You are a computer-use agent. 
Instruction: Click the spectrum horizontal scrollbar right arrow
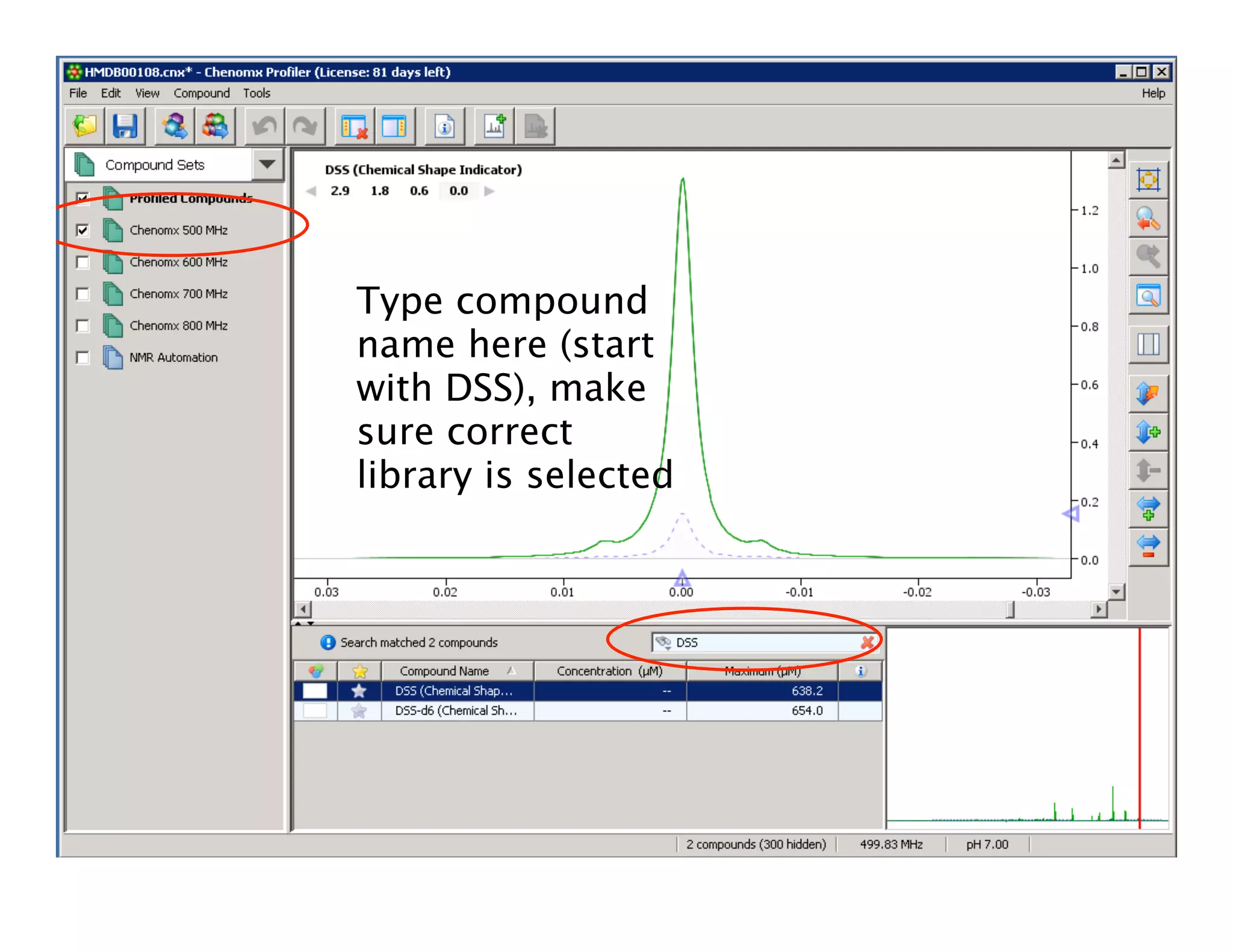(x=1099, y=609)
